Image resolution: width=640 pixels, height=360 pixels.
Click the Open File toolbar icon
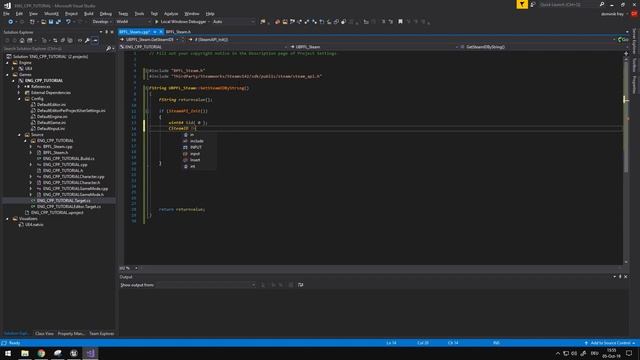[x=43, y=22]
